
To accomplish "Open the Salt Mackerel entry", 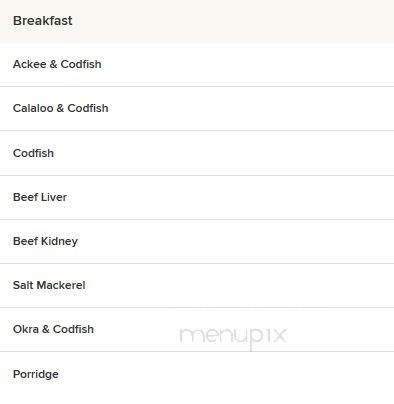I will pos(197,285).
